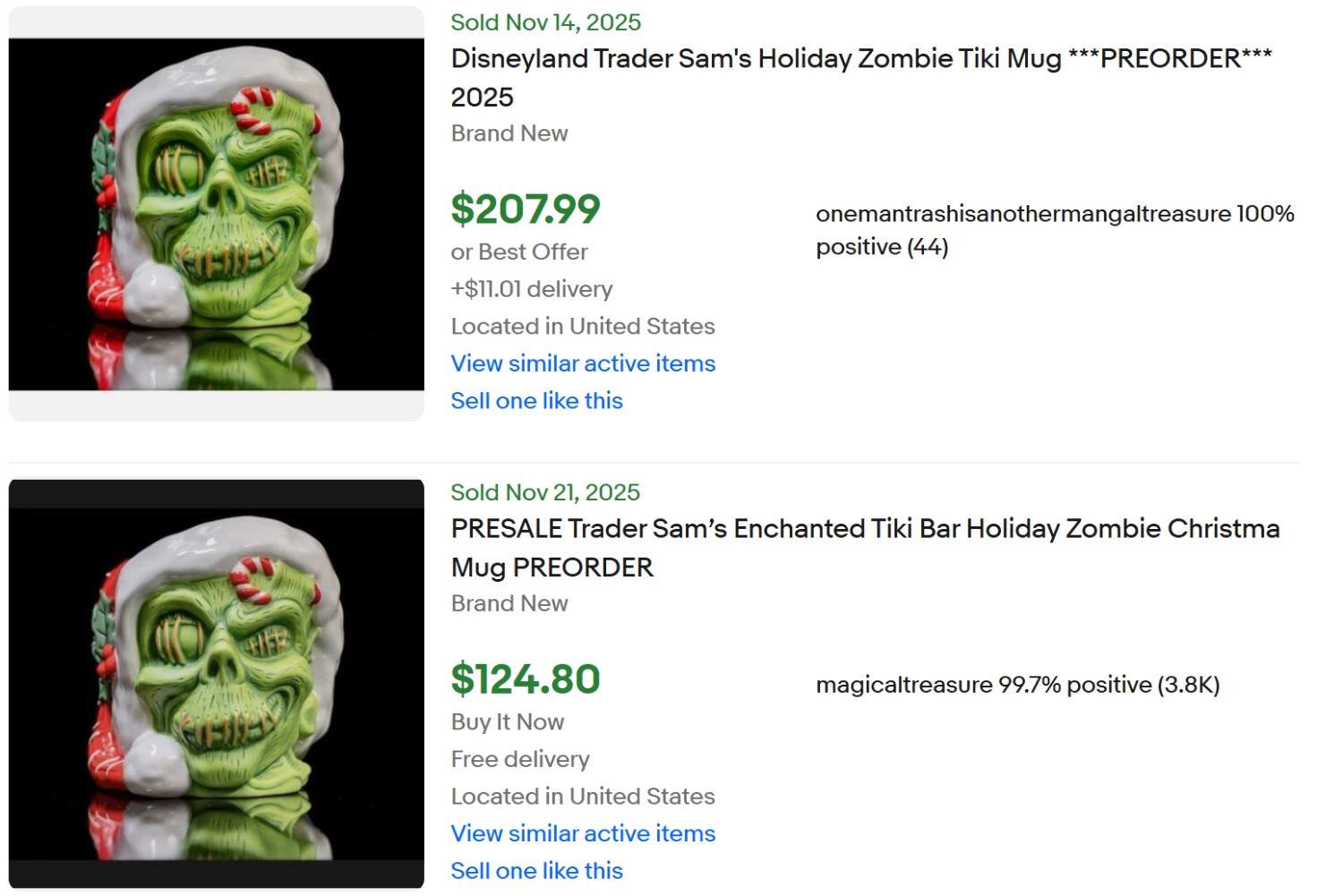Click the Buy It Now label

click(507, 721)
